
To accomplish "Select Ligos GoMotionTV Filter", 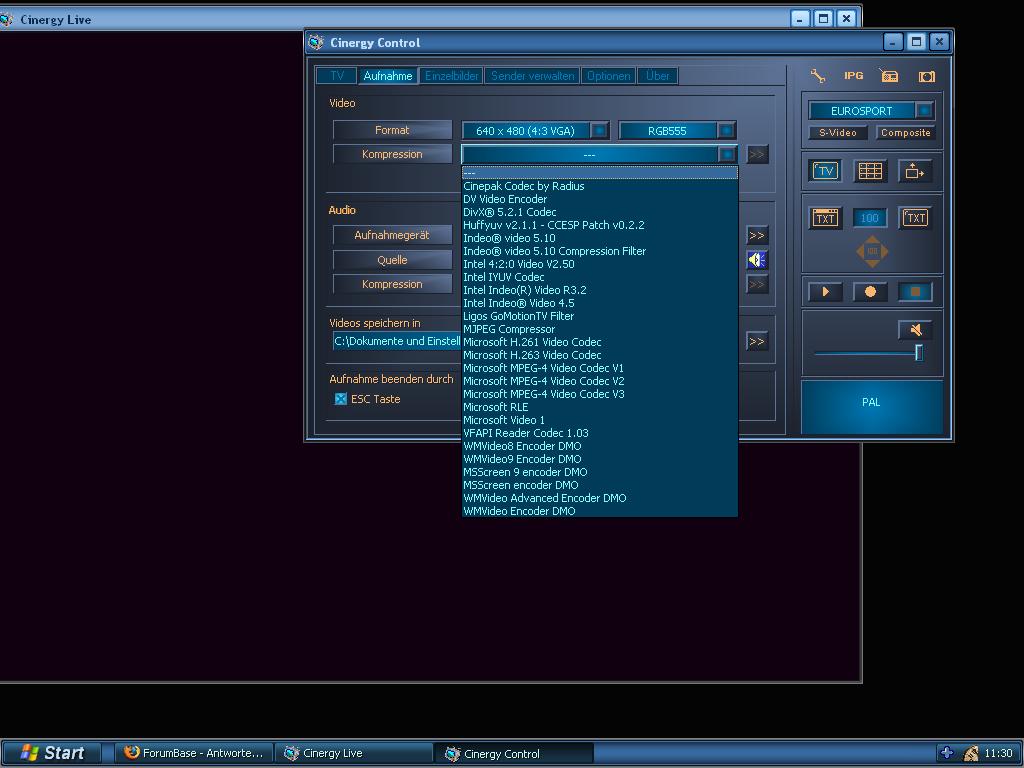I will tap(600, 316).
